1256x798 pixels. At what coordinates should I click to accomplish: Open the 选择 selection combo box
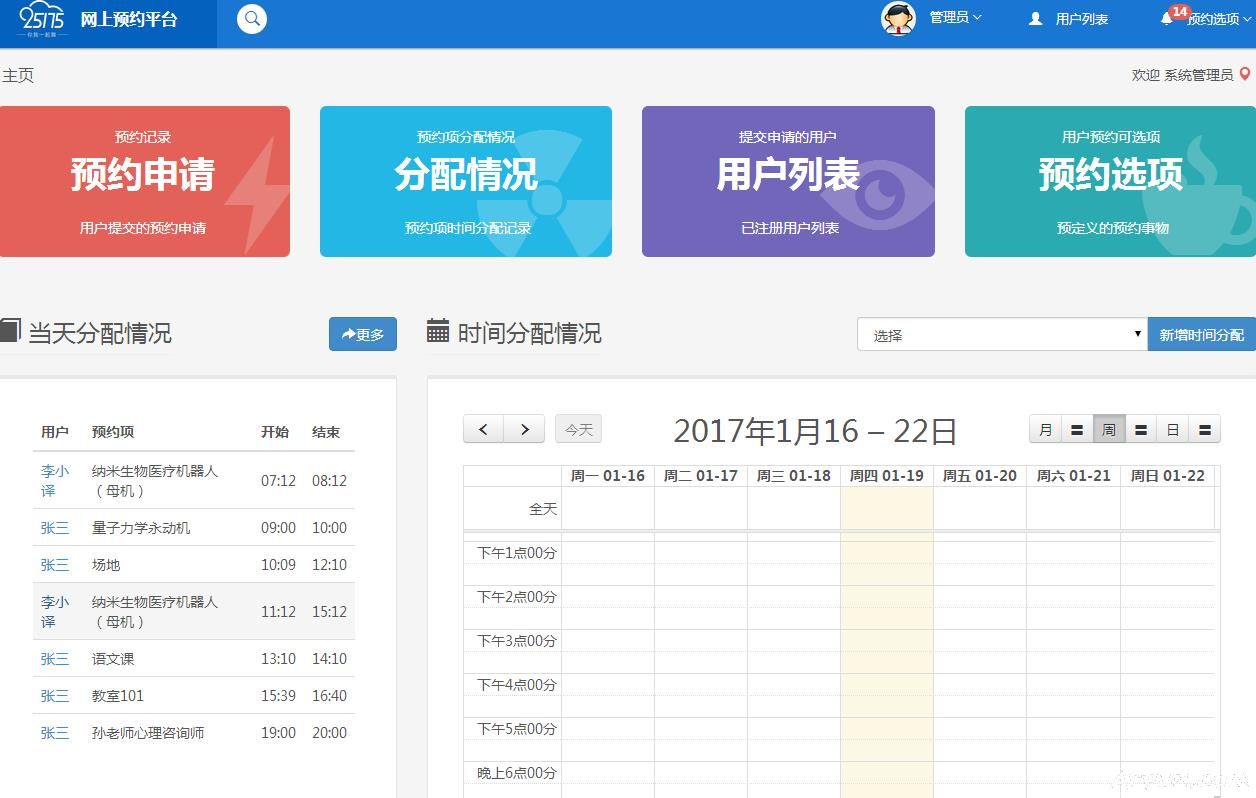tap(1000, 333)
